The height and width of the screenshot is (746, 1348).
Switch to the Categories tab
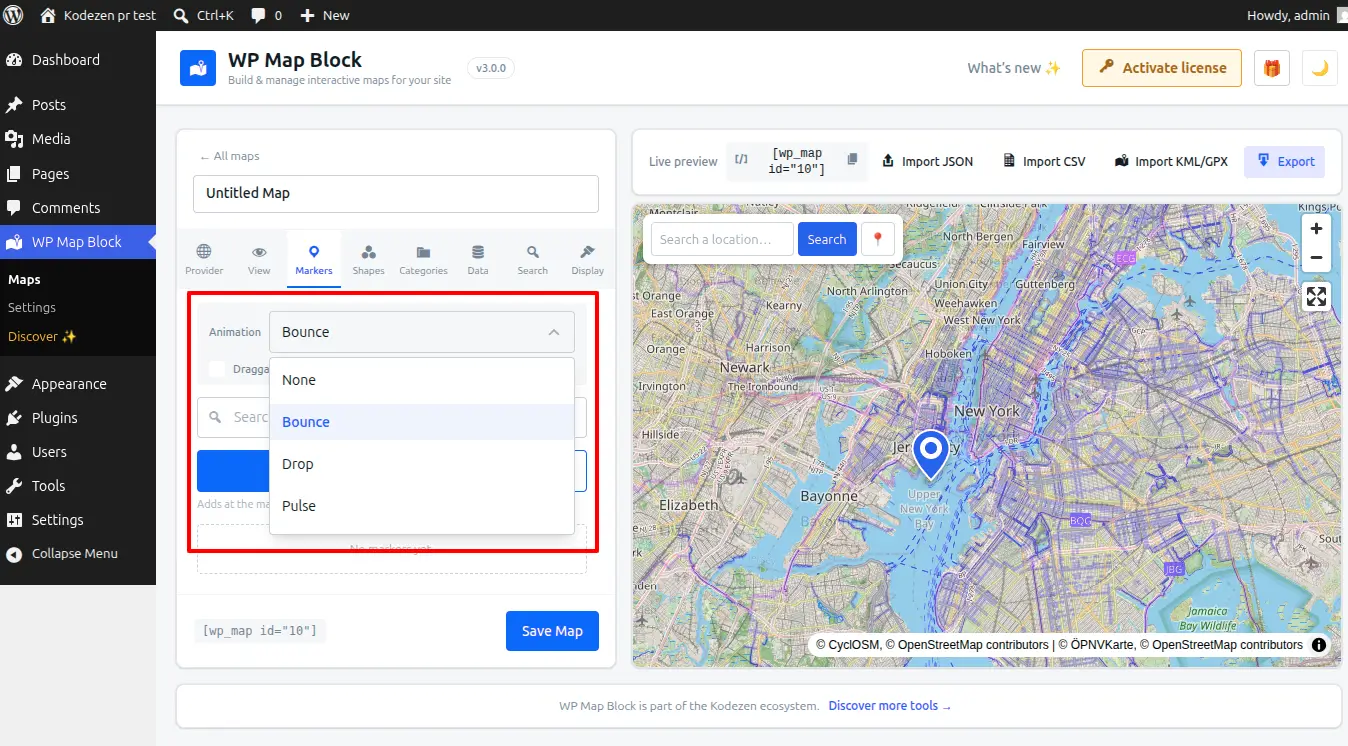[x=423, y=259]
